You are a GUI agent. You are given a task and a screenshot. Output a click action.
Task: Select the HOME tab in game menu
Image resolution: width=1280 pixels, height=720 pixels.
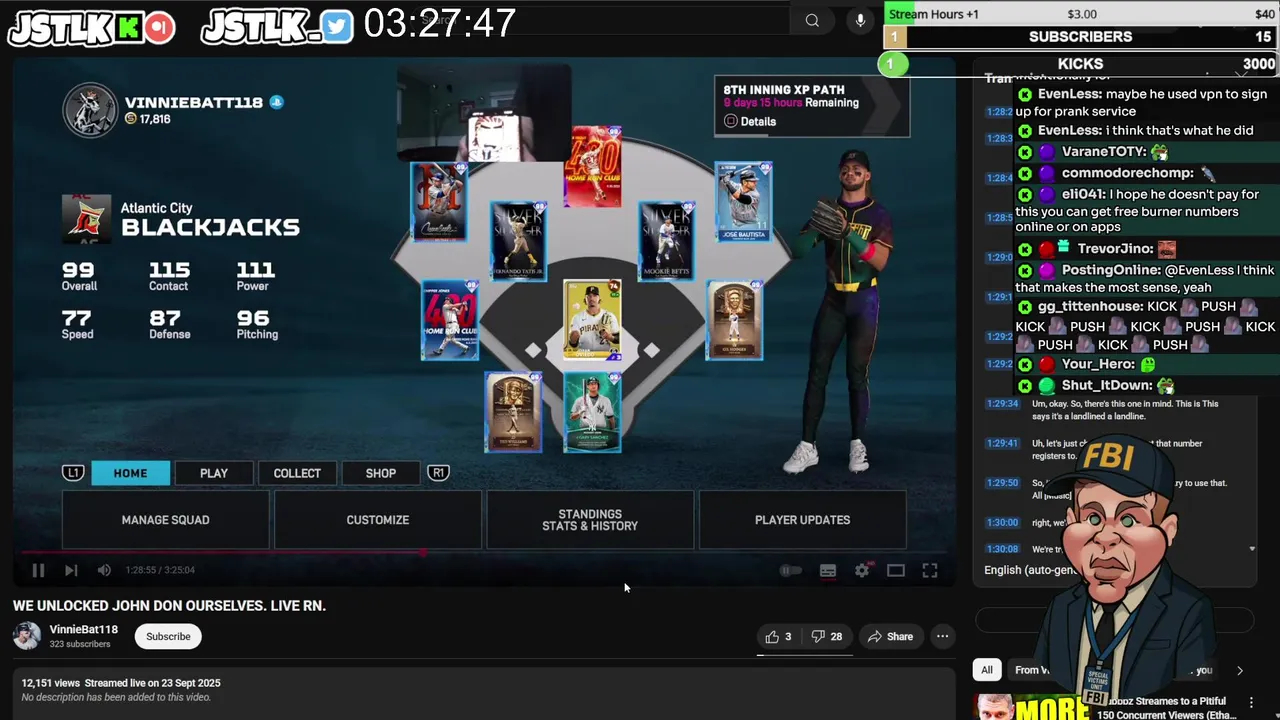(130, 473)
